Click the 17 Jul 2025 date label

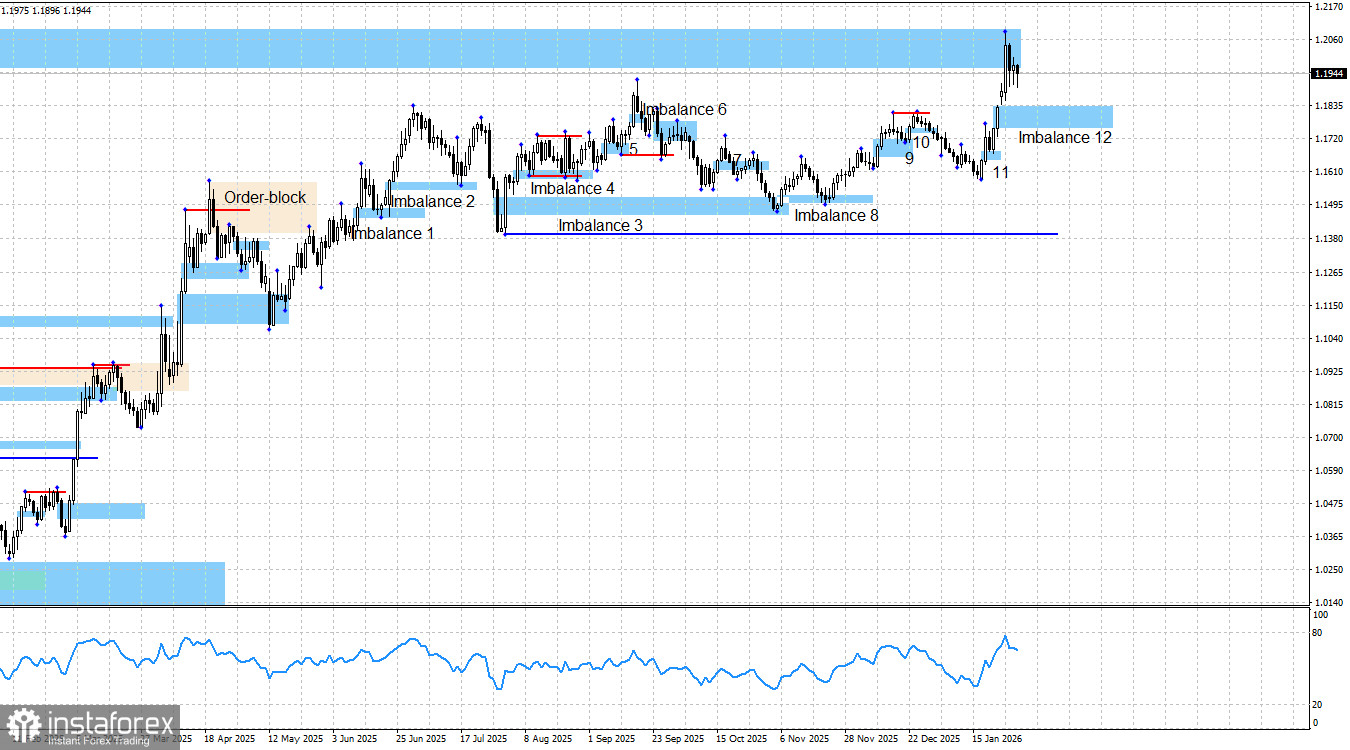coord(484,739)
